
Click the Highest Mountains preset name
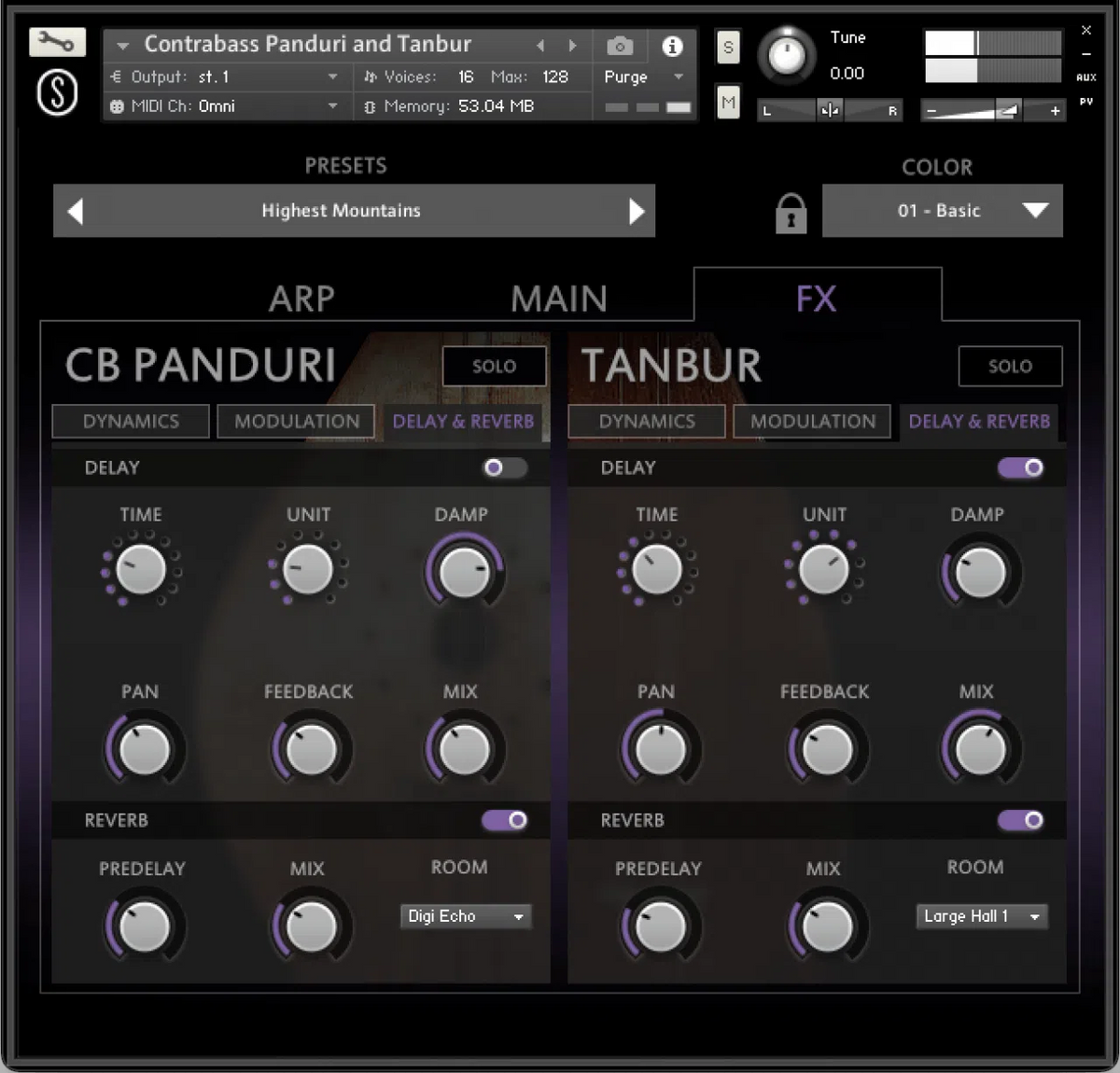[341, 211]
